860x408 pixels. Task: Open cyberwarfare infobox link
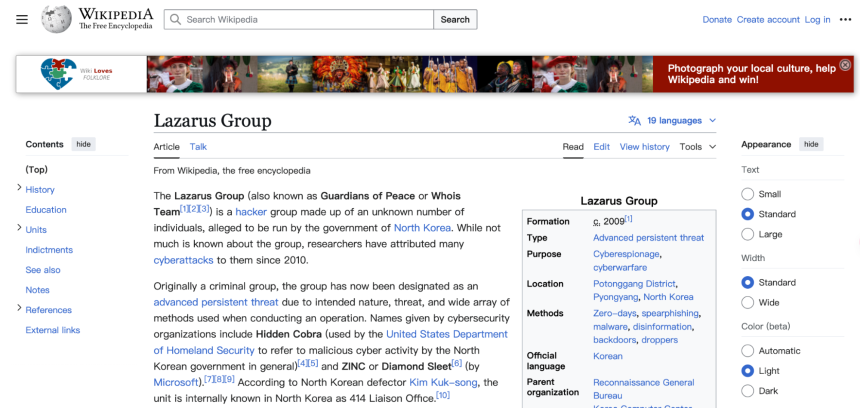coord(620,268)
